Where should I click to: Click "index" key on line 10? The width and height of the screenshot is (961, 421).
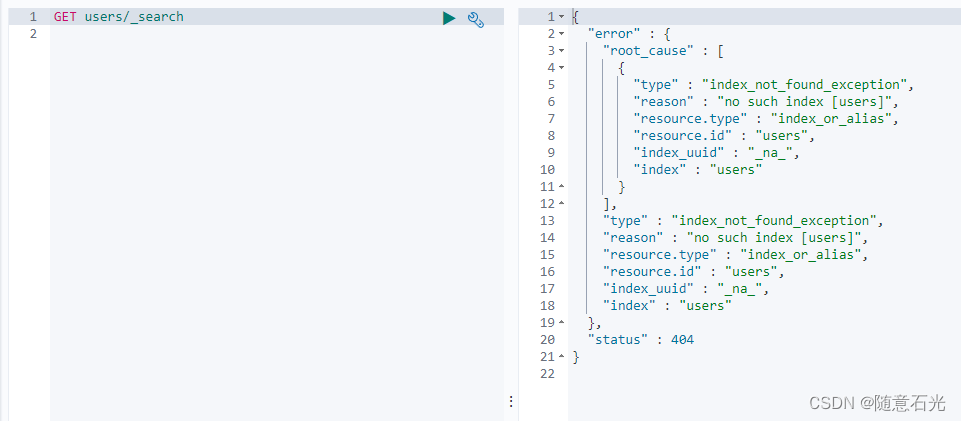click(x=659, y=170)
